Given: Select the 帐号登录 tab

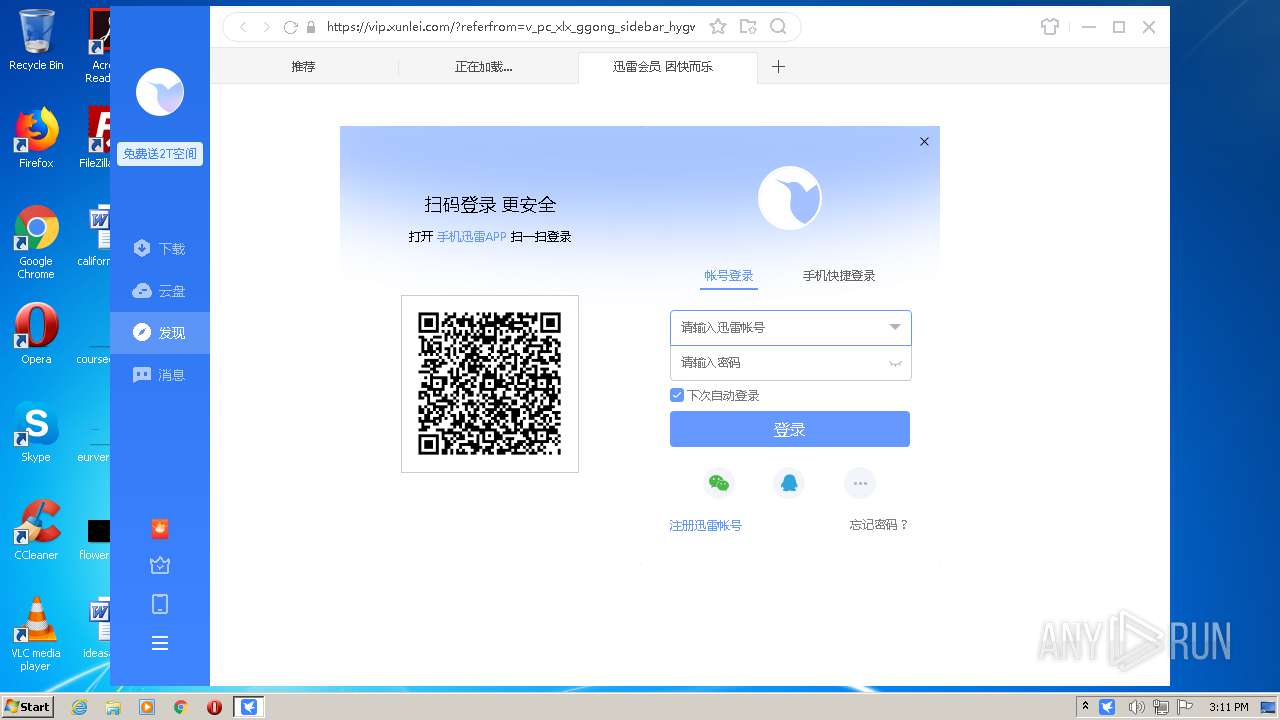Looking at the screenshot, I should pos(729,276).
